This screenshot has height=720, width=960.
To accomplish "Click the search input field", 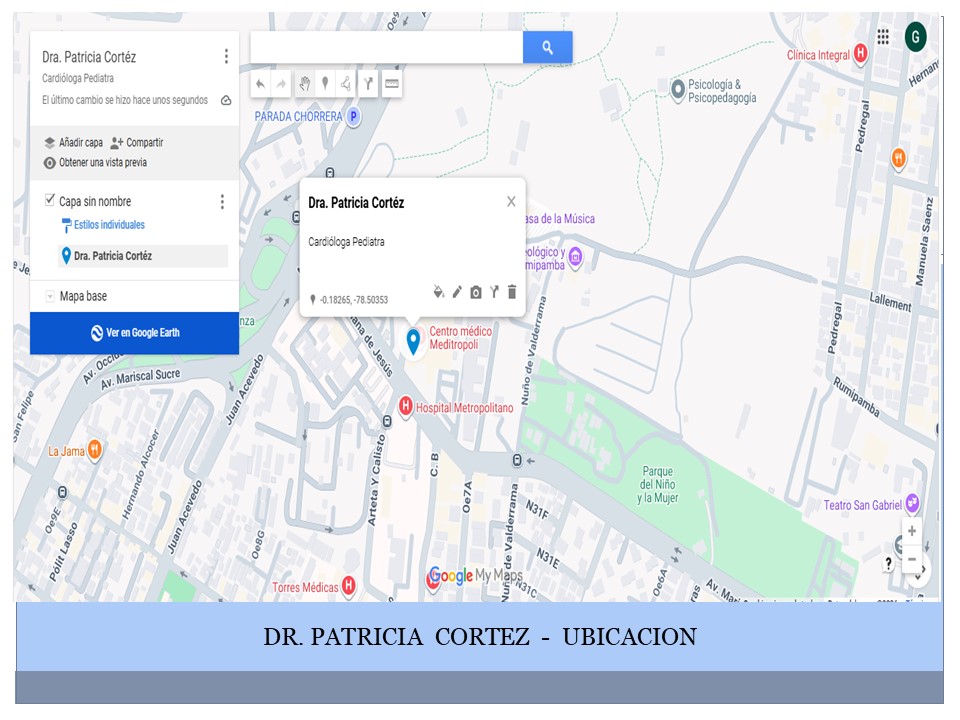I will pos(387,47).
